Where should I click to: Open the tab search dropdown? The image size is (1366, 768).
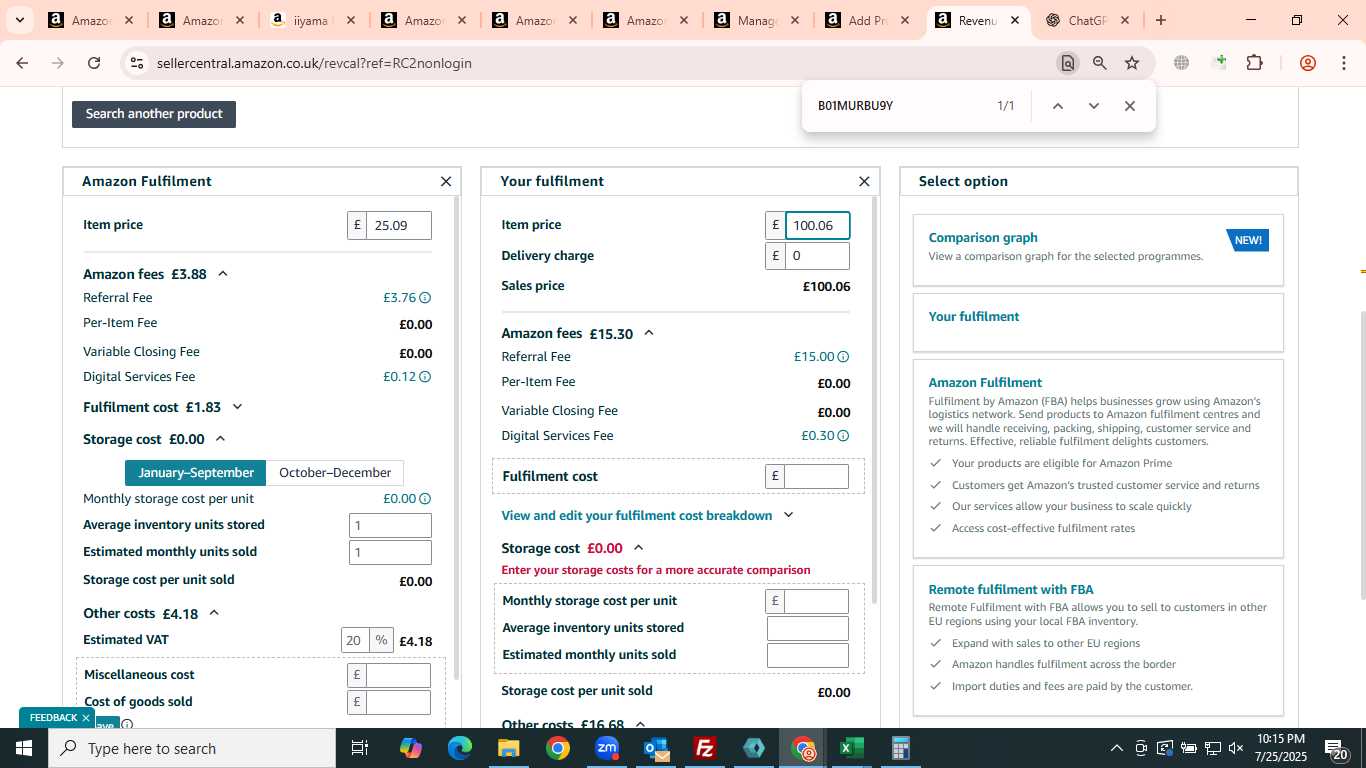[x=19, y=20]
